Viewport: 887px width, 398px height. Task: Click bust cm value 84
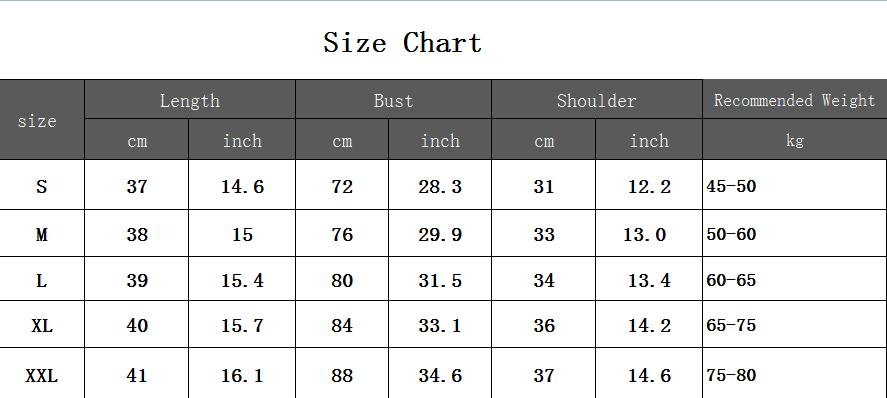tap(342, 326)
